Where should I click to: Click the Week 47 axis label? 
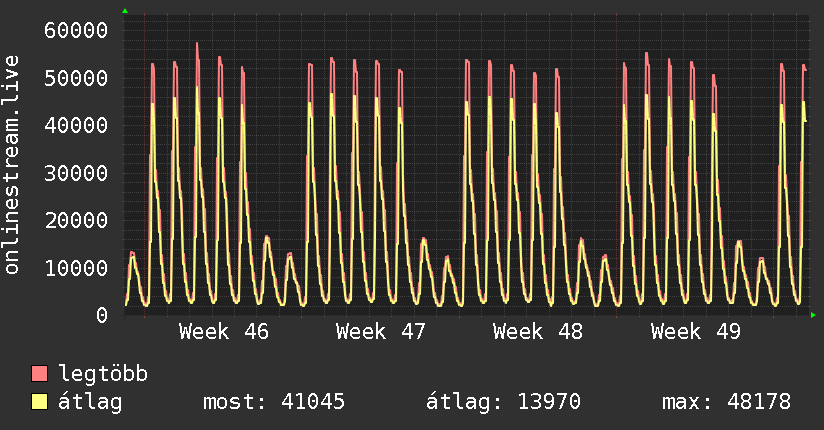pyautogui.click(x=381, y=332)
